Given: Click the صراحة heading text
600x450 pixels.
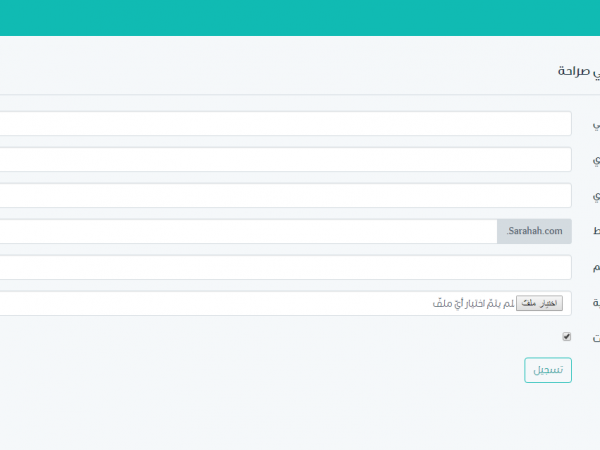Looking at the screenshot, I should (x=578, y=72).
